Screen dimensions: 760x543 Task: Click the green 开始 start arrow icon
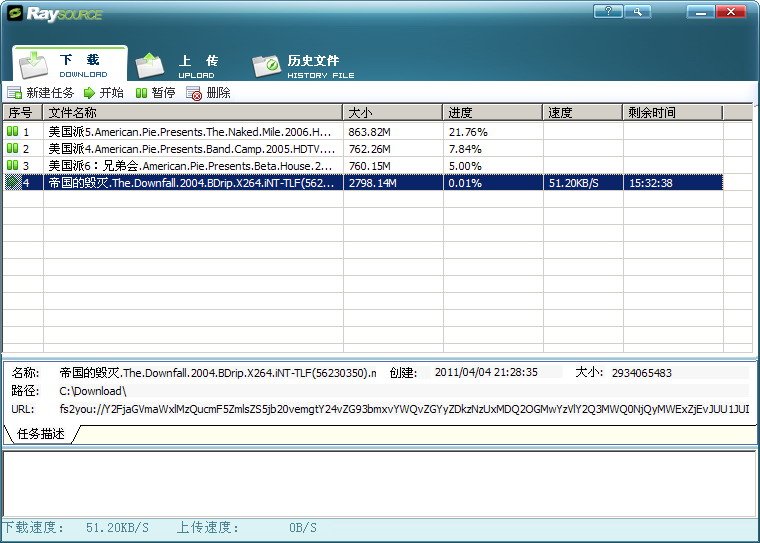pos(89,93)
